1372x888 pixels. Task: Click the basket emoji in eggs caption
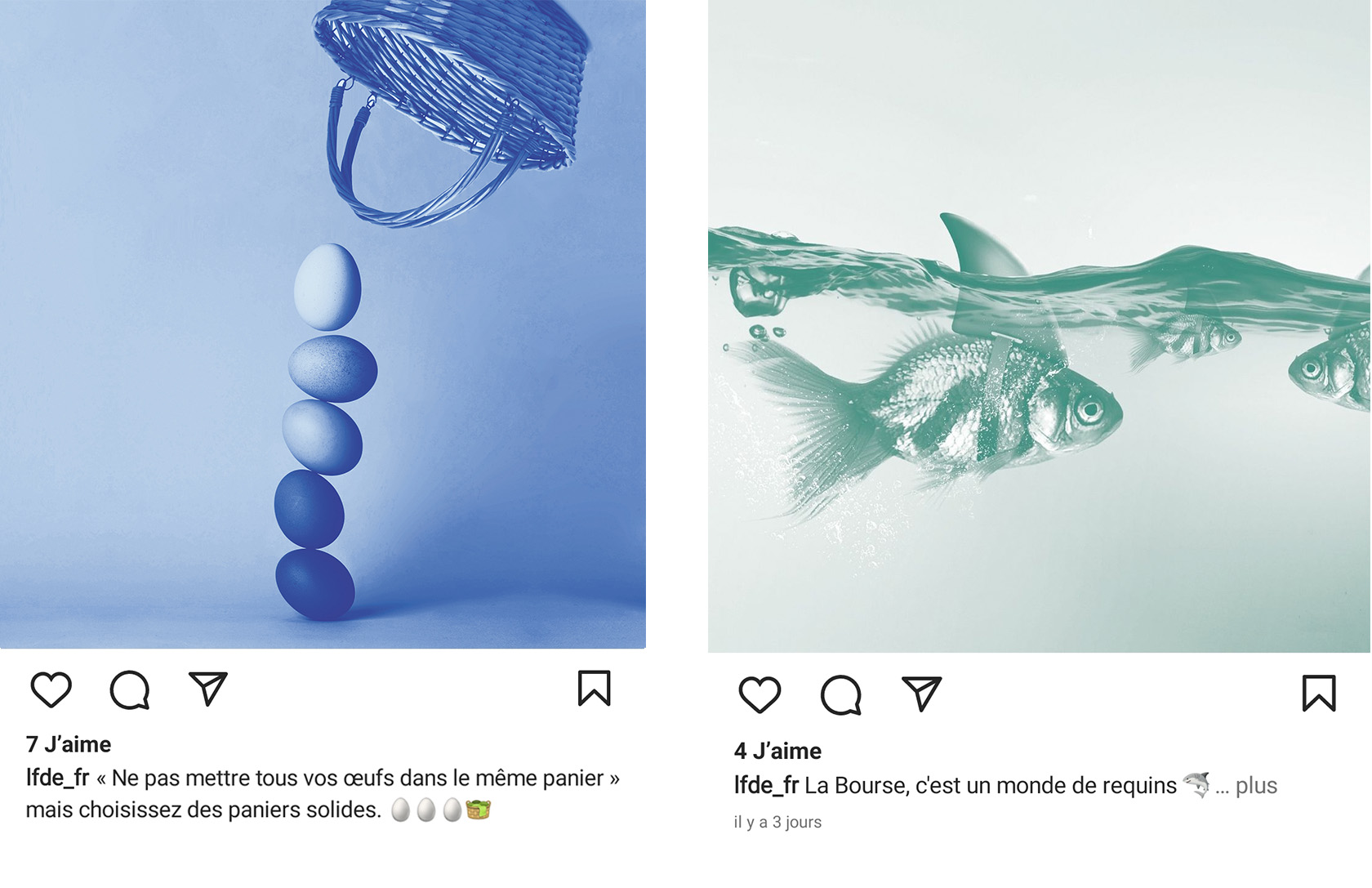[x=478, y=810]
